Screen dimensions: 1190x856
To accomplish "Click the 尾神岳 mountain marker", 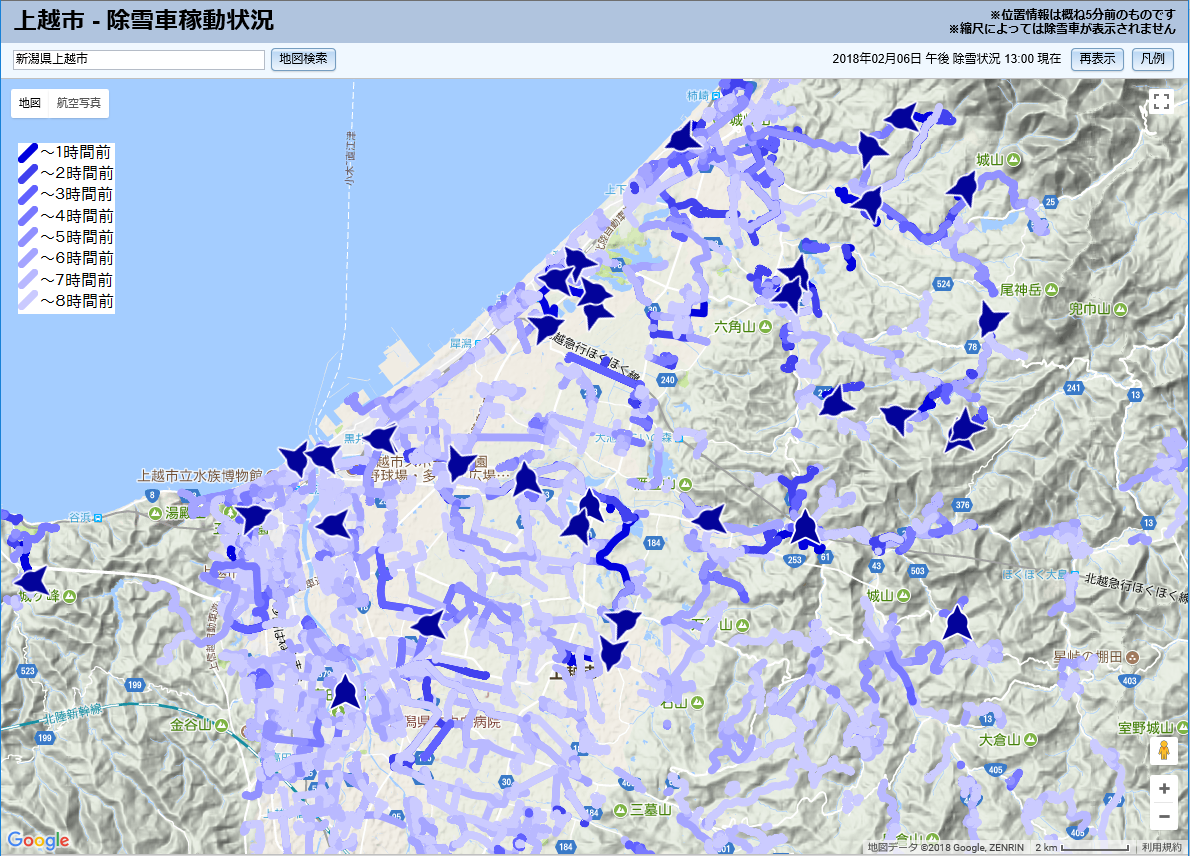I will (1051, 290).
